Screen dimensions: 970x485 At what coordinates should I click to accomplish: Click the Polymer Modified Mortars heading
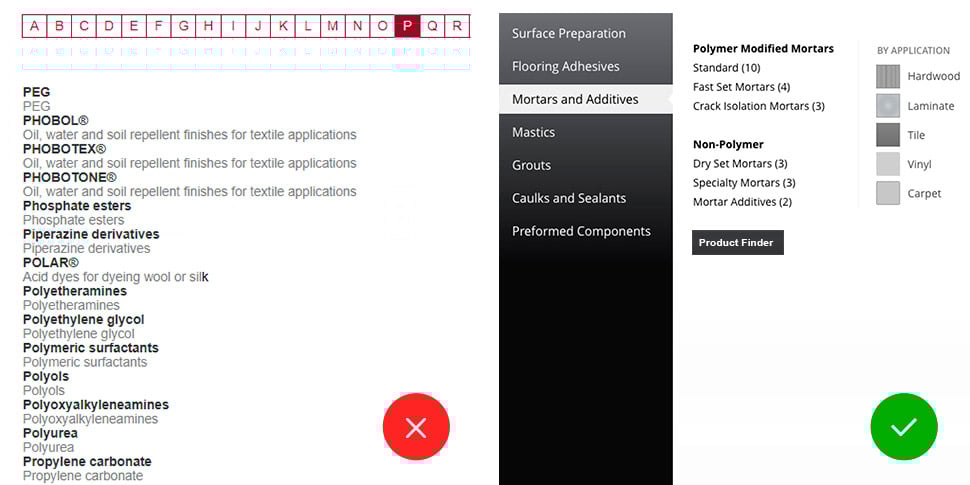[x=763, y=49]
